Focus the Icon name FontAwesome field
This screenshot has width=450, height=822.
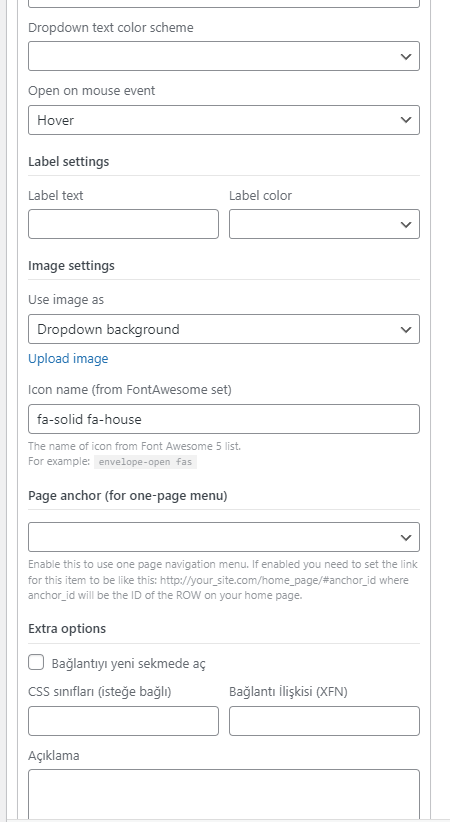coord(223,419)
